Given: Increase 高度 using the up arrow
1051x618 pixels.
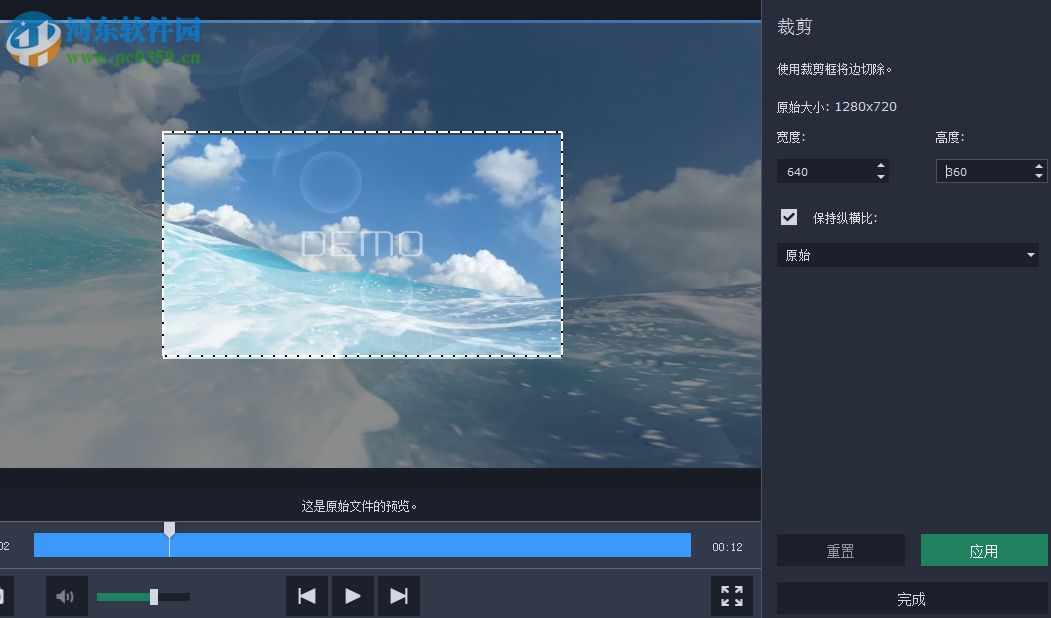Looking at the screenshot, I should point(1038,166).
